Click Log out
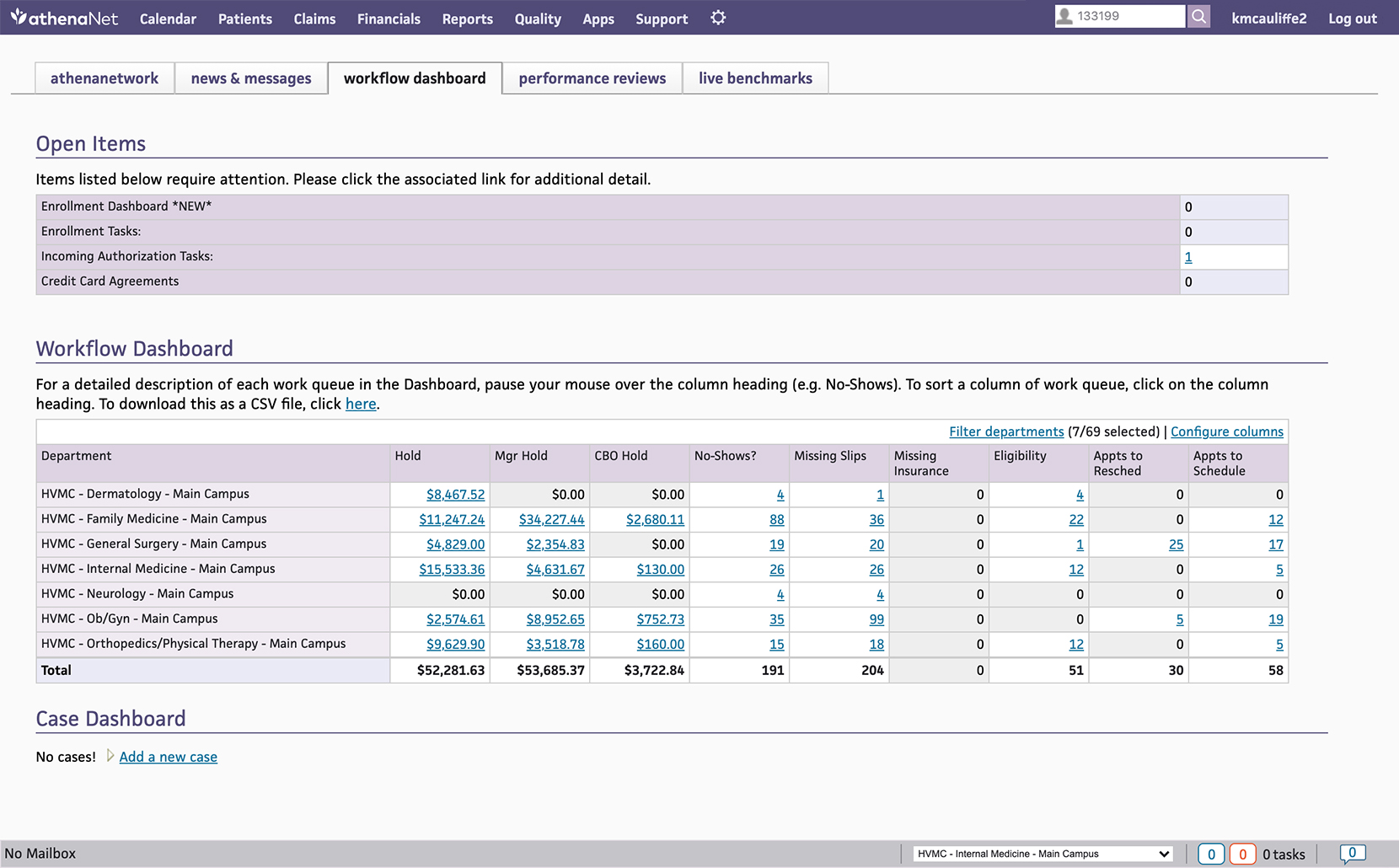 [1353, 19]
